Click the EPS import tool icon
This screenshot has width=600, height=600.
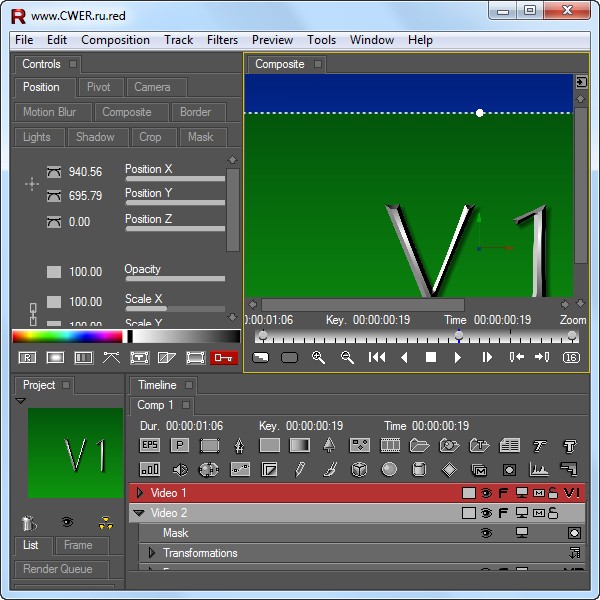(x=150, y=445)
